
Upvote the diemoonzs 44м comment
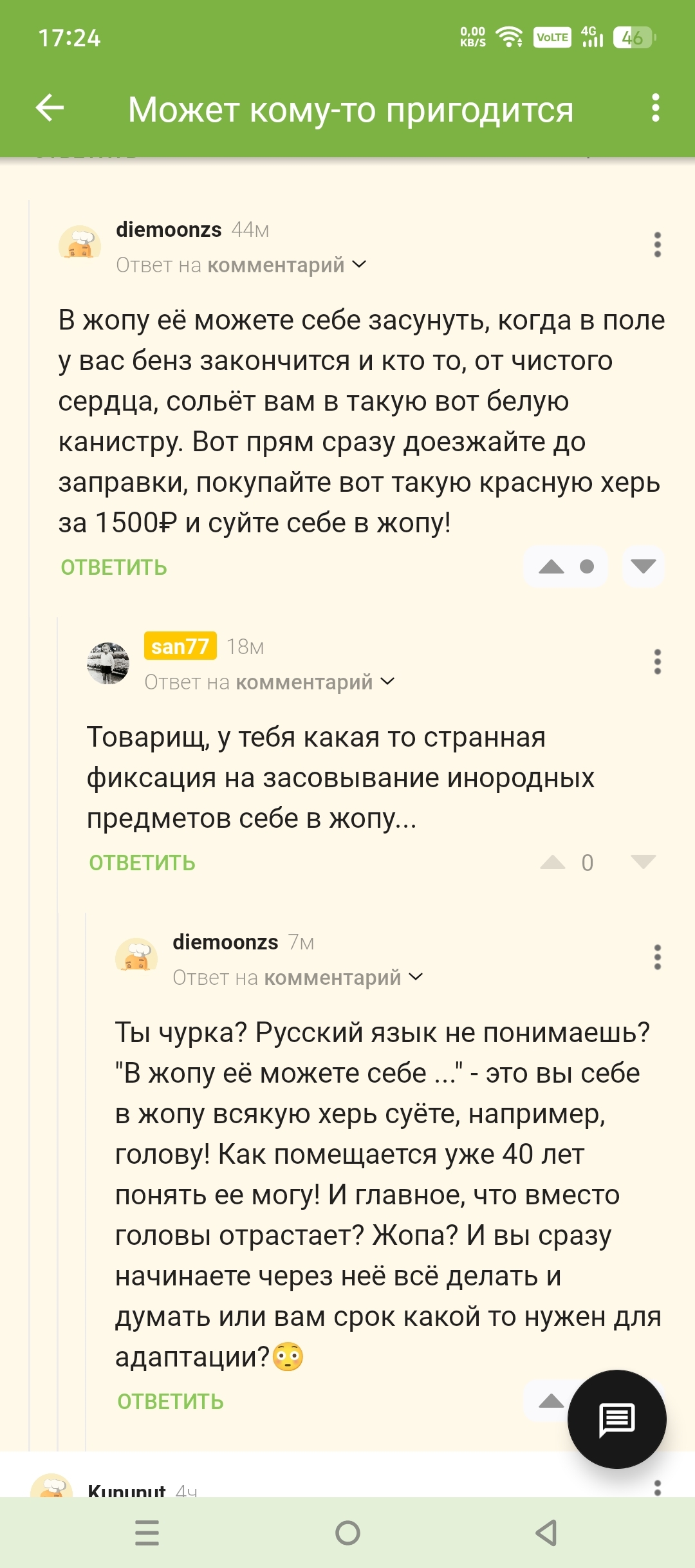pos(551,566)
